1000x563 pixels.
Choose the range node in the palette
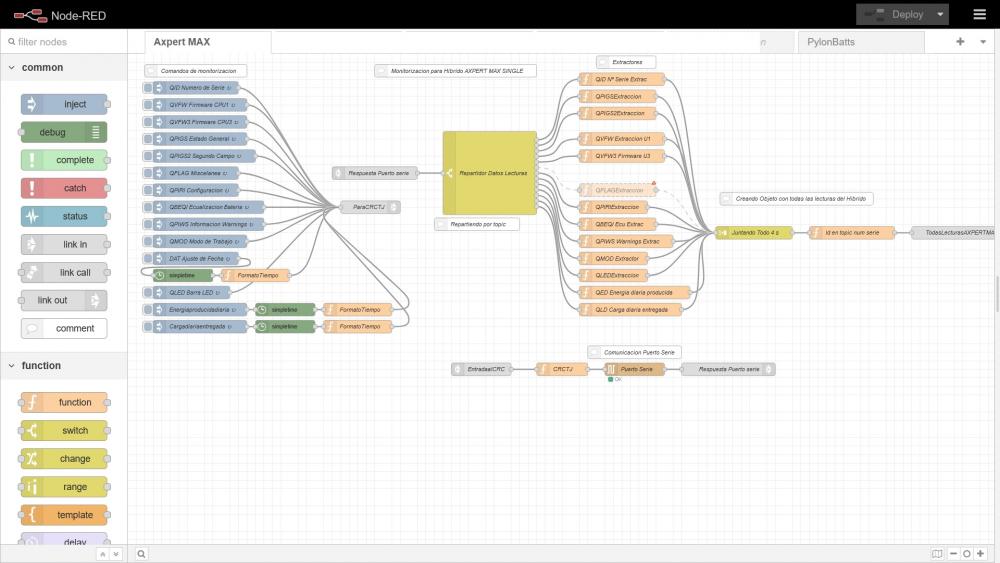(x=64, y=486)
